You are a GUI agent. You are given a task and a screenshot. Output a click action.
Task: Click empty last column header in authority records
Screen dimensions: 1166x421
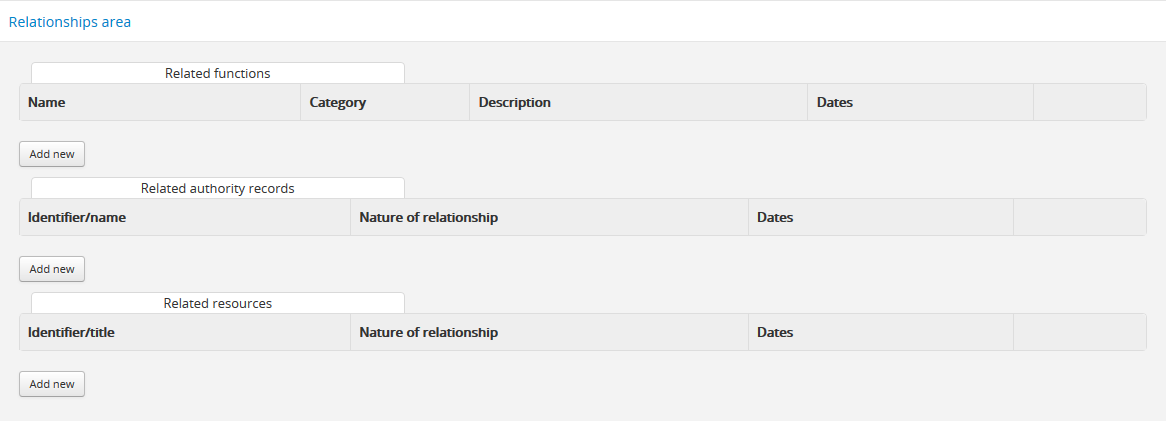[x=1079, y=217]
